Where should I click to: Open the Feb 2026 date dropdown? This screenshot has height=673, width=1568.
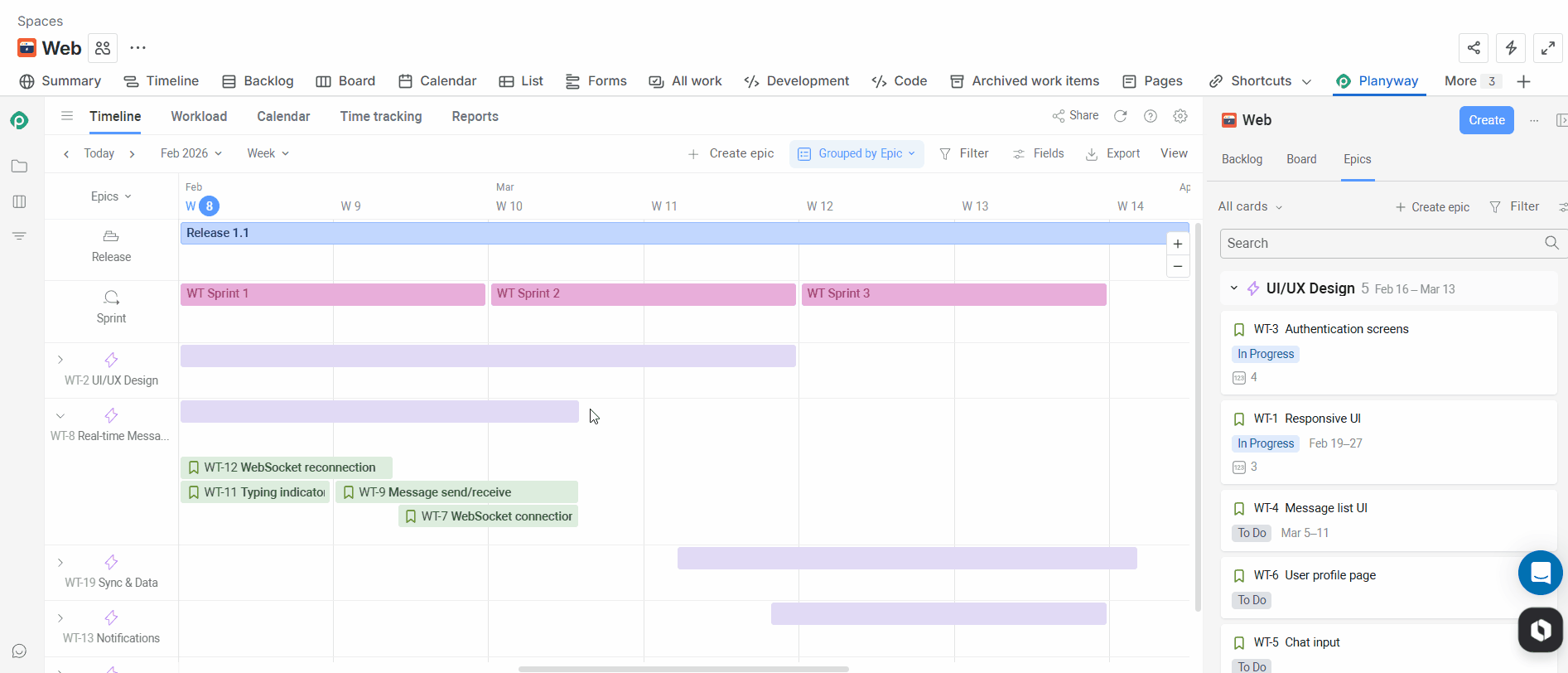(191, 153)
